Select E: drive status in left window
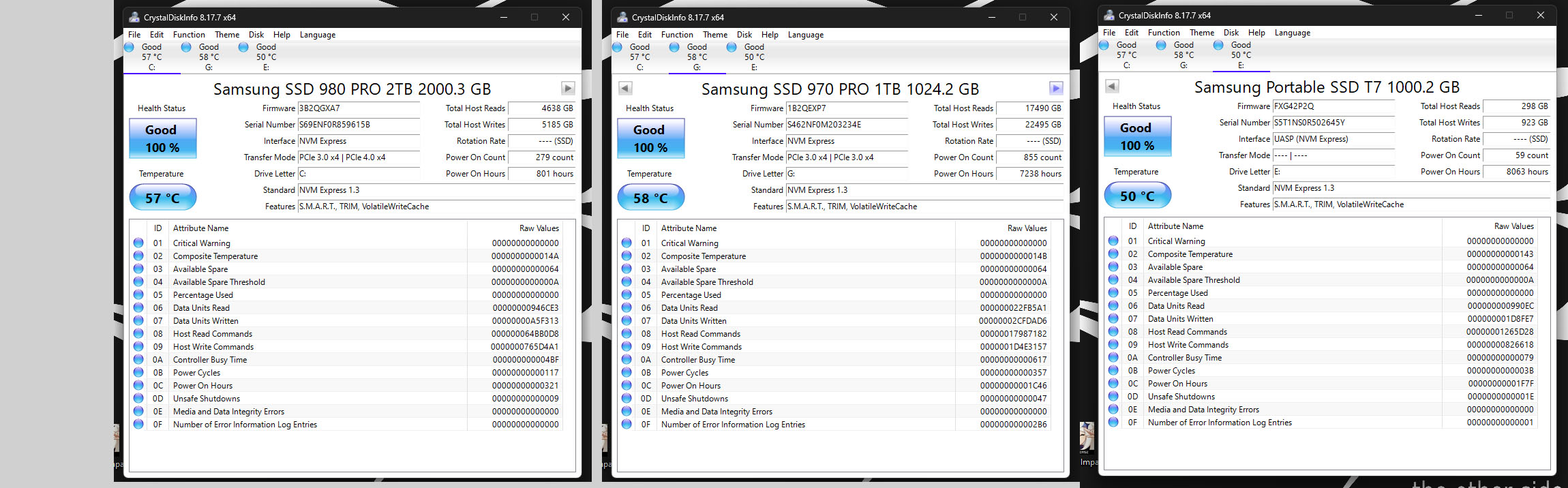The width and height of the screenshot is (1568, 488). tap(266, 57)
